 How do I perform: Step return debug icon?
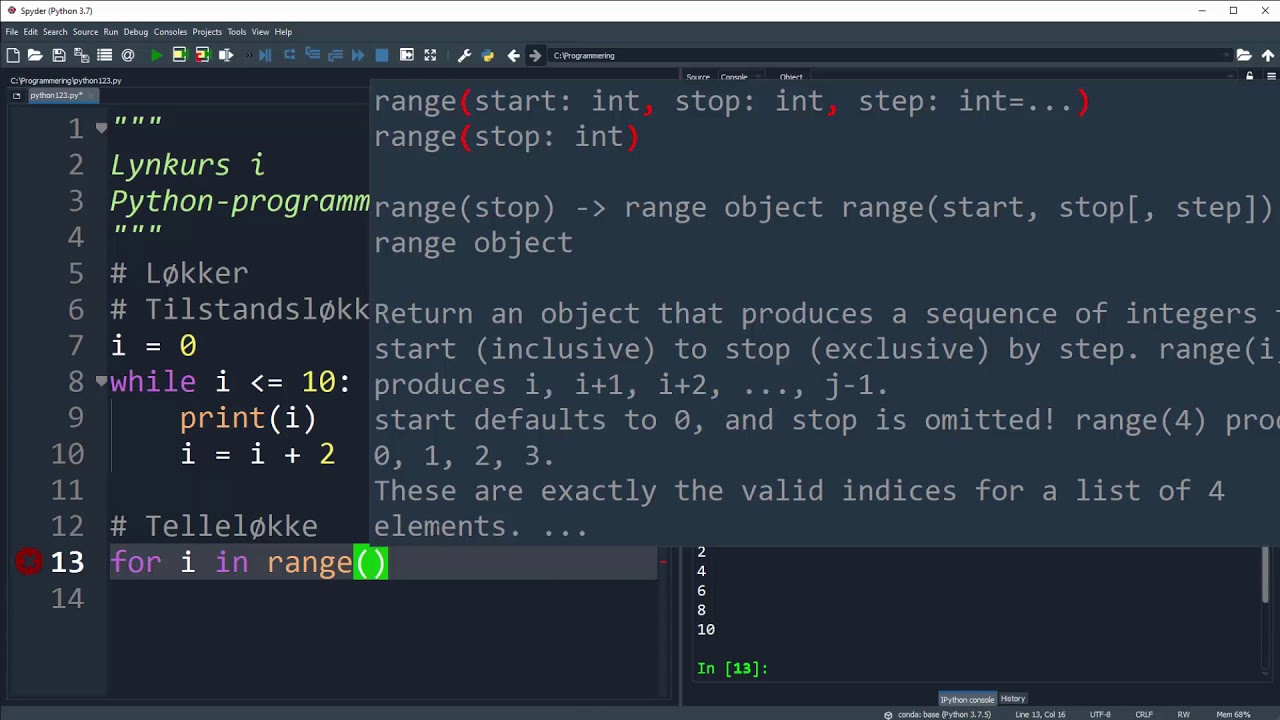point(335,55)
